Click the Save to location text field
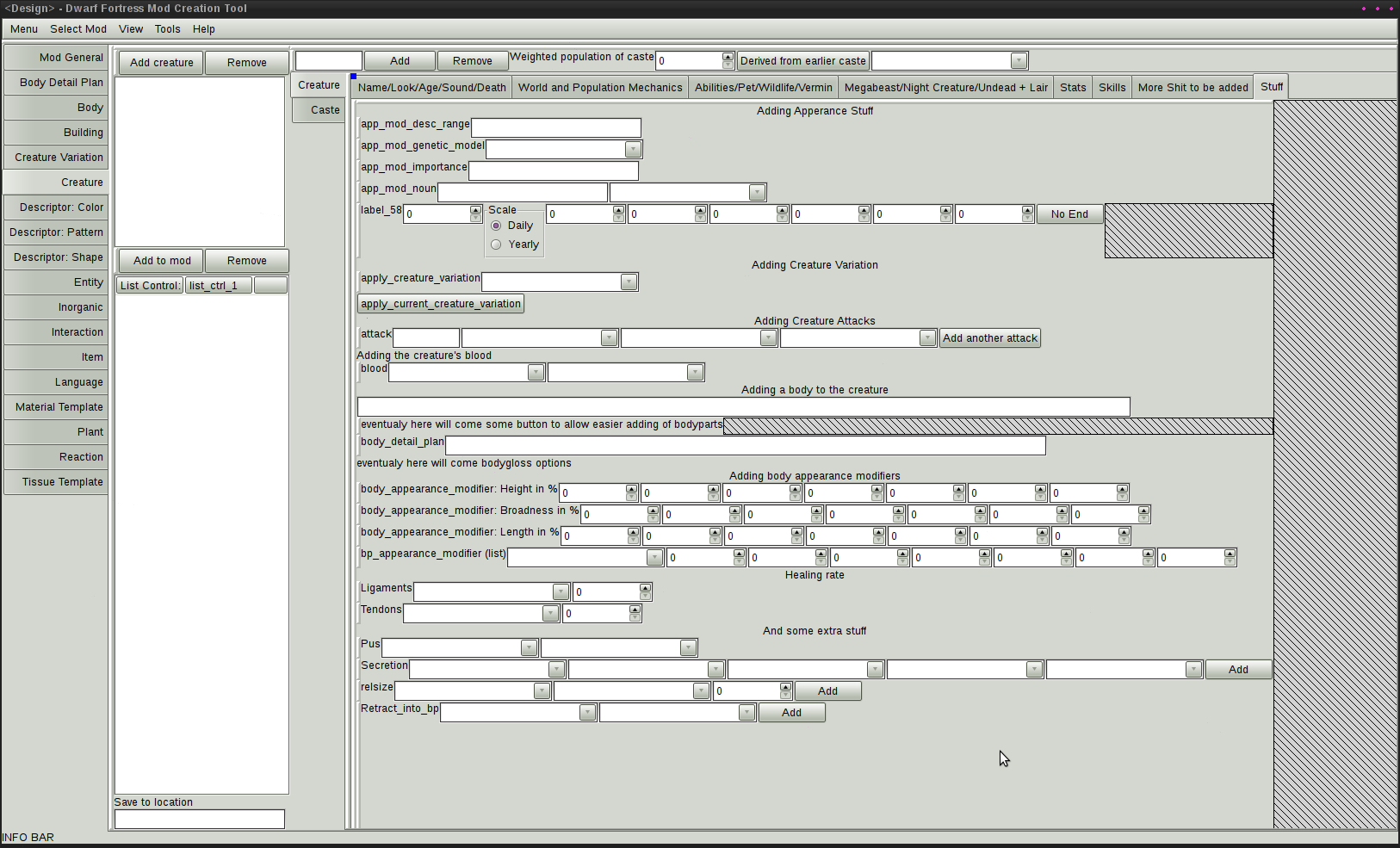 pos(199,819)
